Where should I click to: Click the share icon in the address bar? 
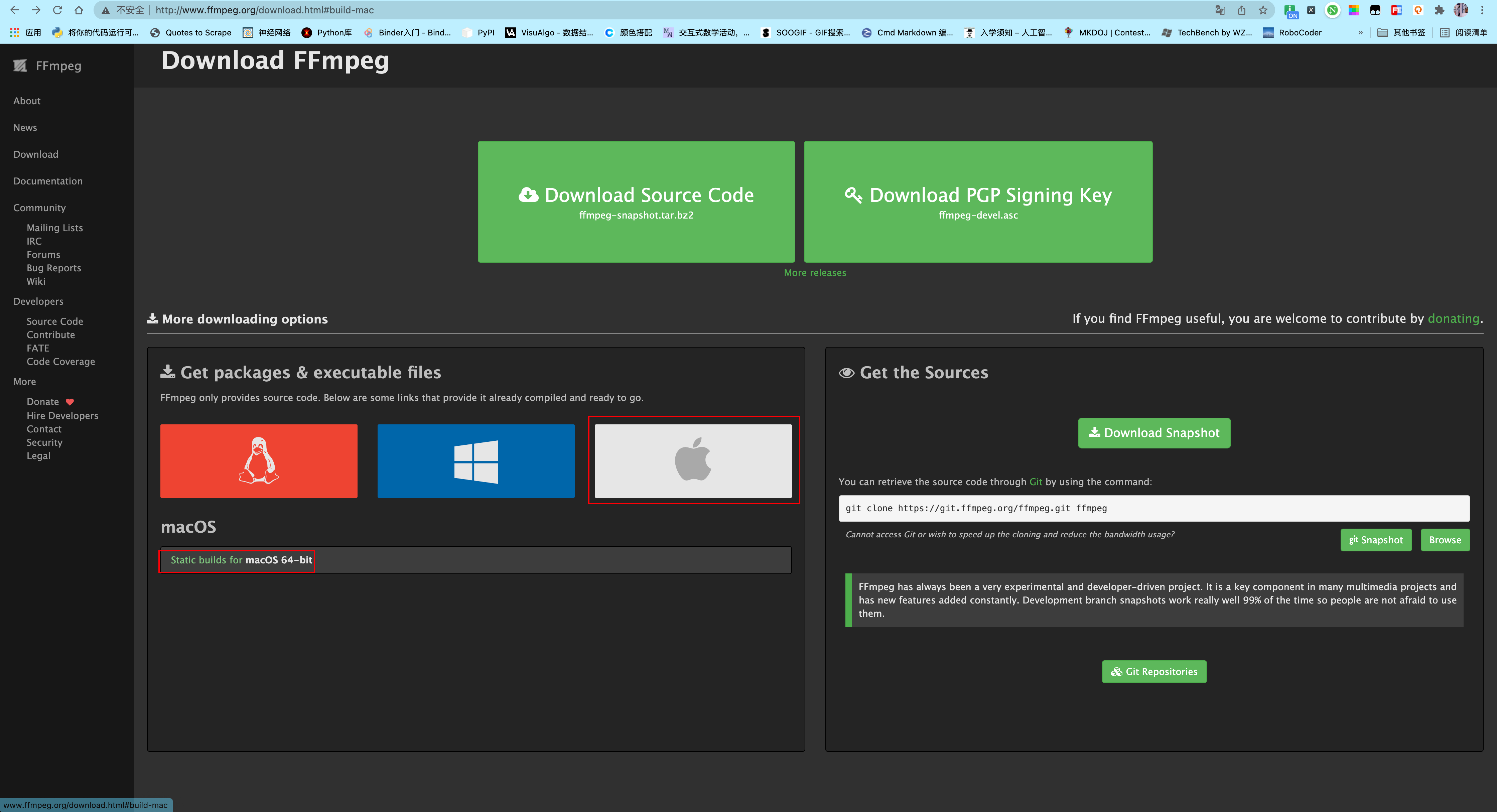tap(1241, 10)
